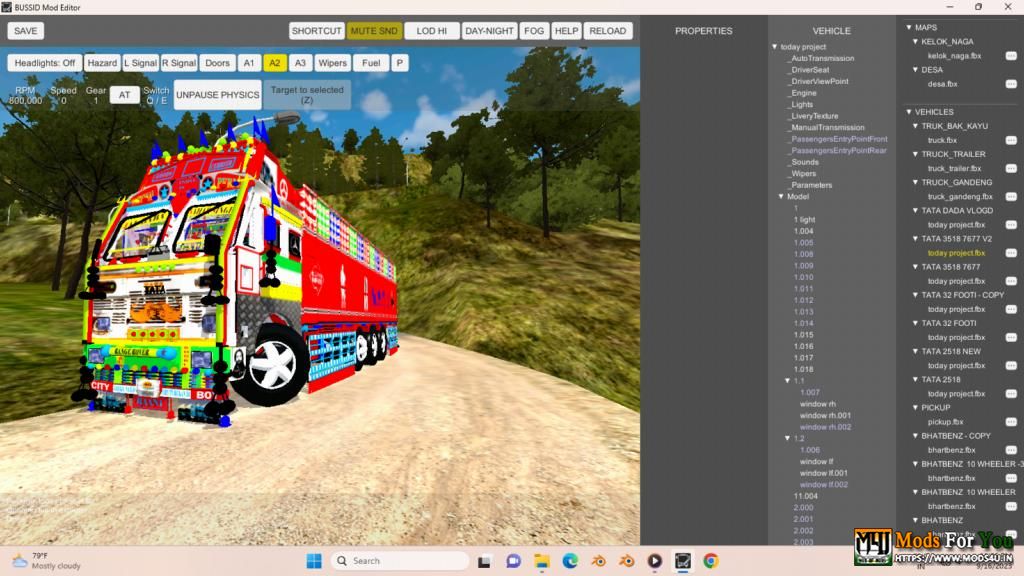Open the first Blender taskbar icon
This screenshot has height=576, width=1024.
point(598,561)
